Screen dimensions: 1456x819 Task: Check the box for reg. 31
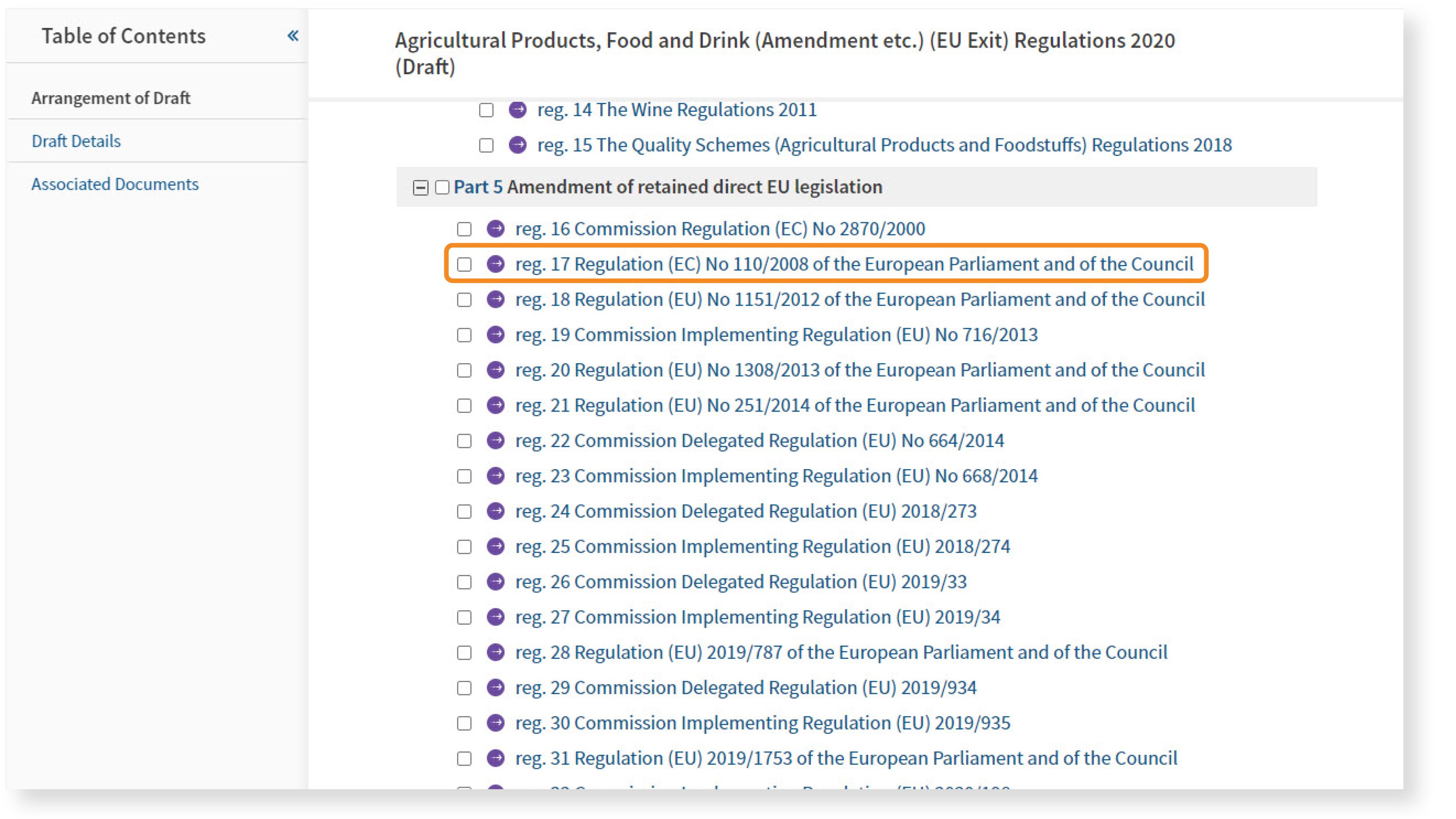pyautogui.click(x=464, y=759)
